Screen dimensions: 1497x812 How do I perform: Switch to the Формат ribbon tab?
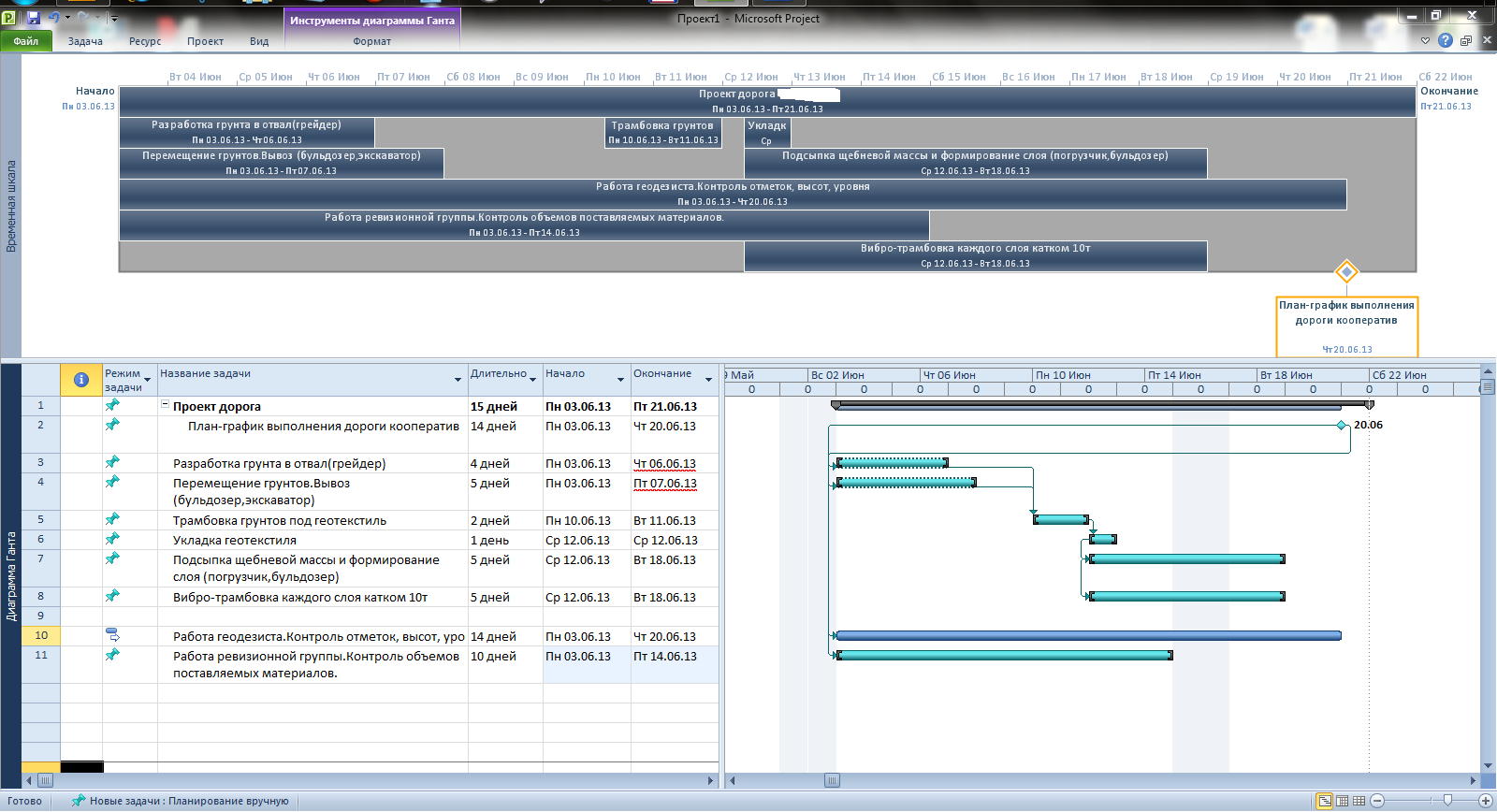tap(371, 41)
